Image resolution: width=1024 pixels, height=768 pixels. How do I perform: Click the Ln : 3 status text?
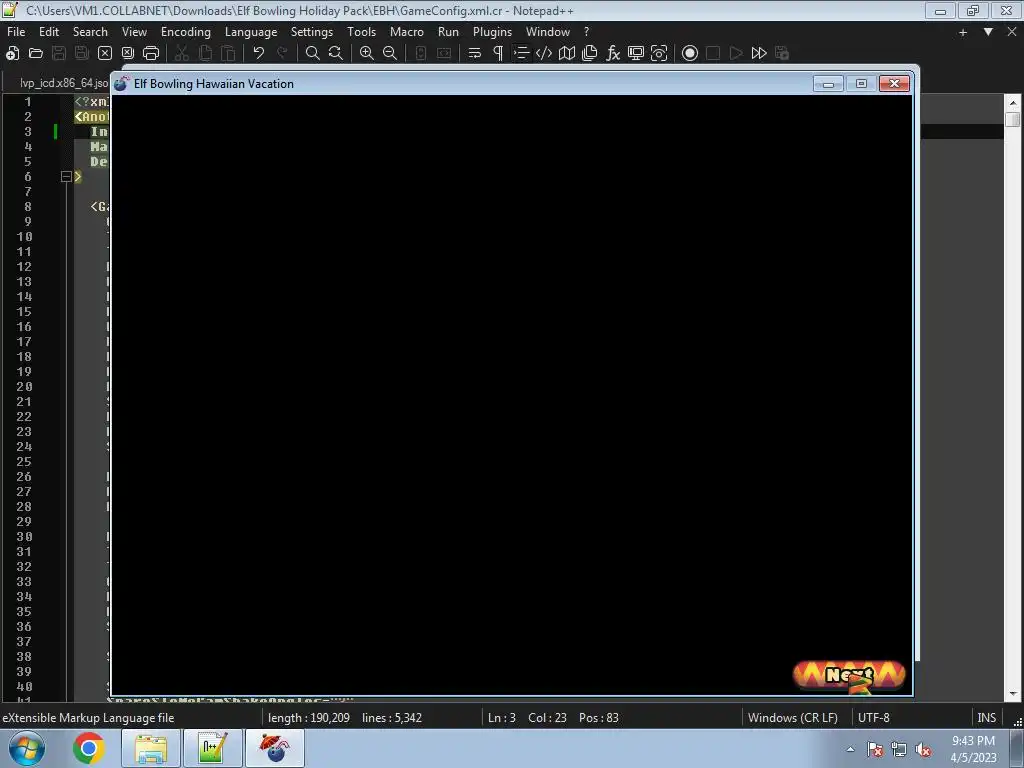point(502,717)
